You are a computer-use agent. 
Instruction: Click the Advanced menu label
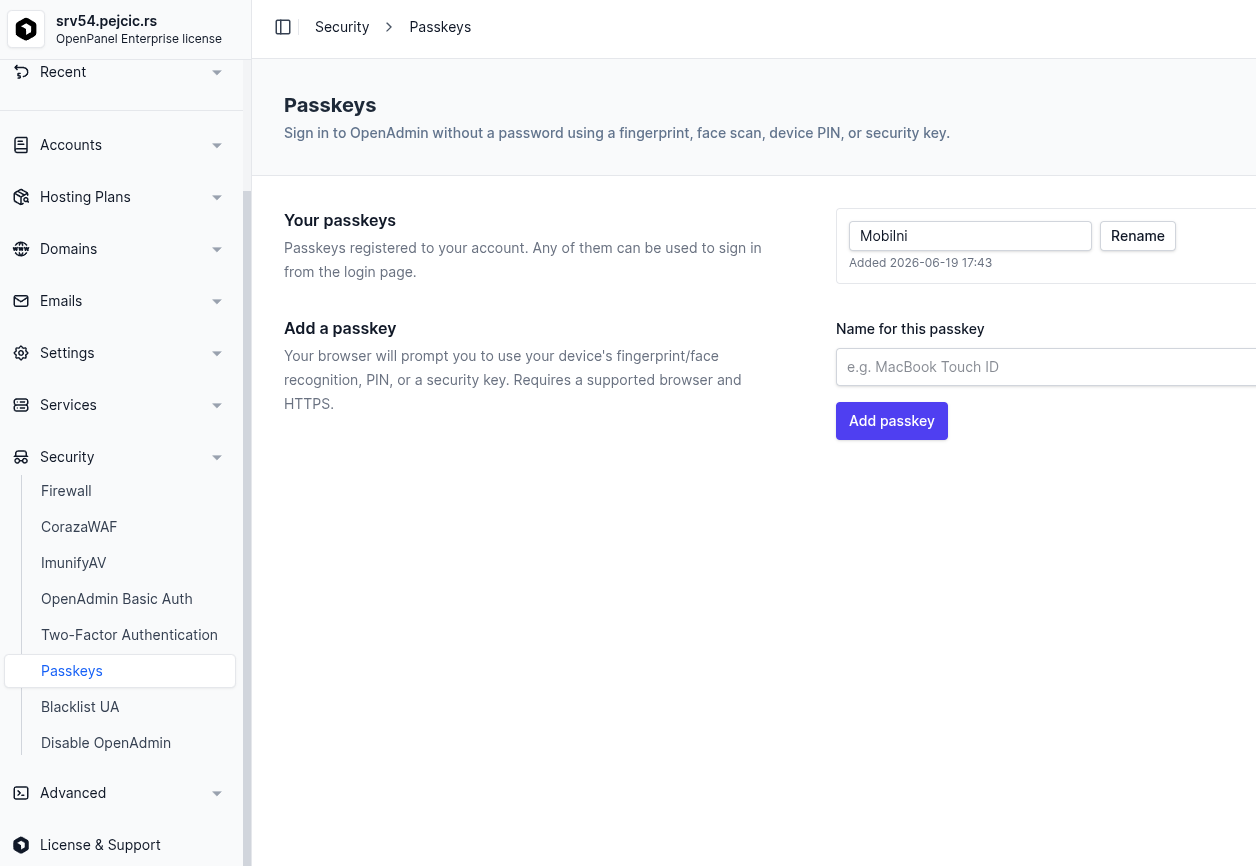coord(73,793)
